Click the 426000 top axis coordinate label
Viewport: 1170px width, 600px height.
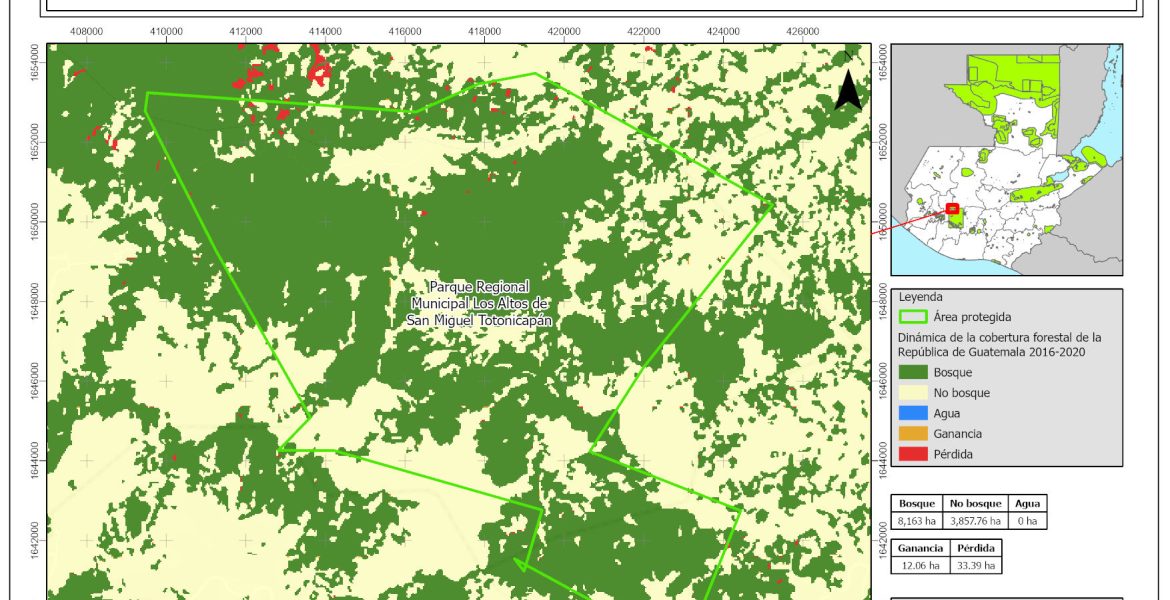tap(803, 31)
